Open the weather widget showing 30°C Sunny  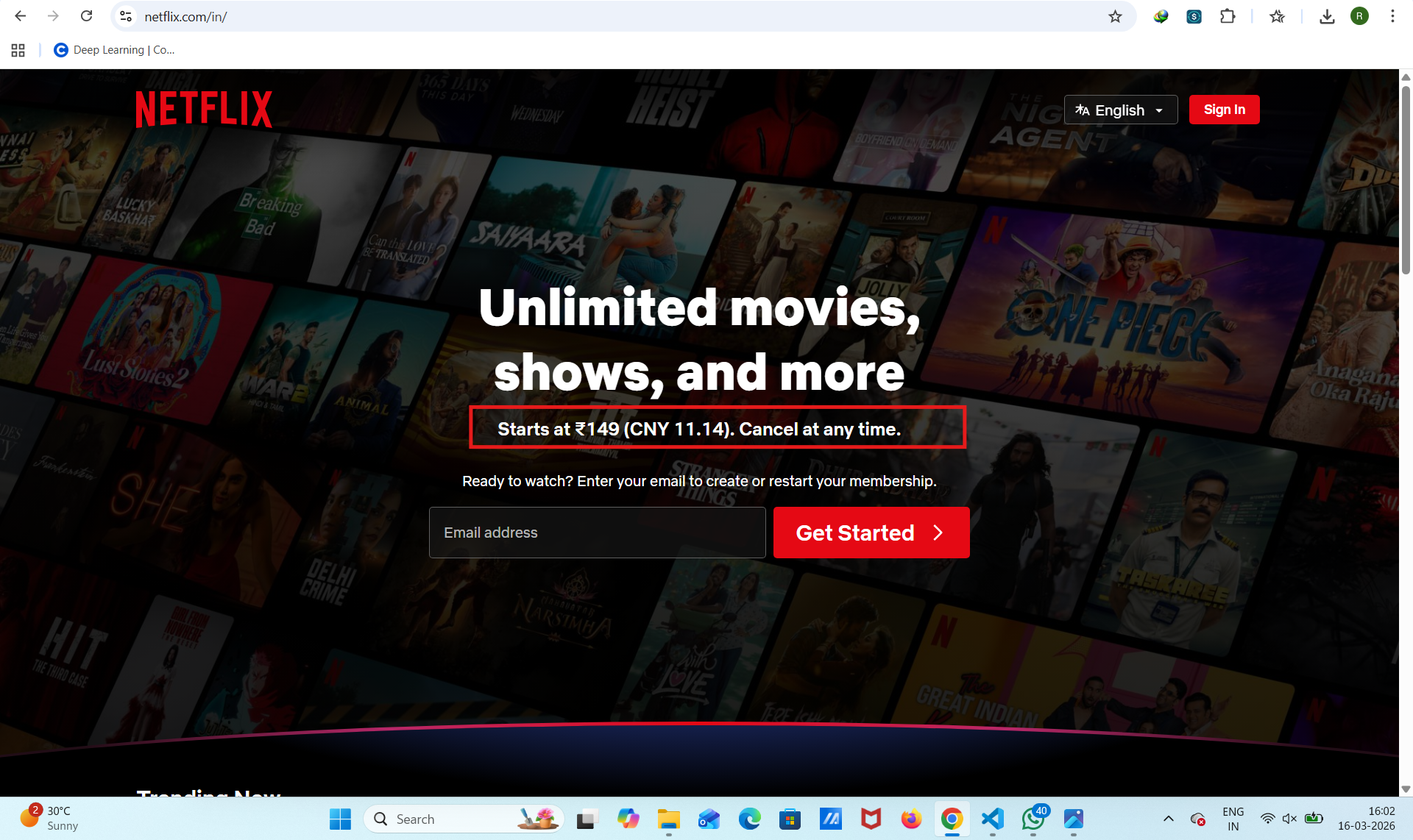[x=49, y=818]
